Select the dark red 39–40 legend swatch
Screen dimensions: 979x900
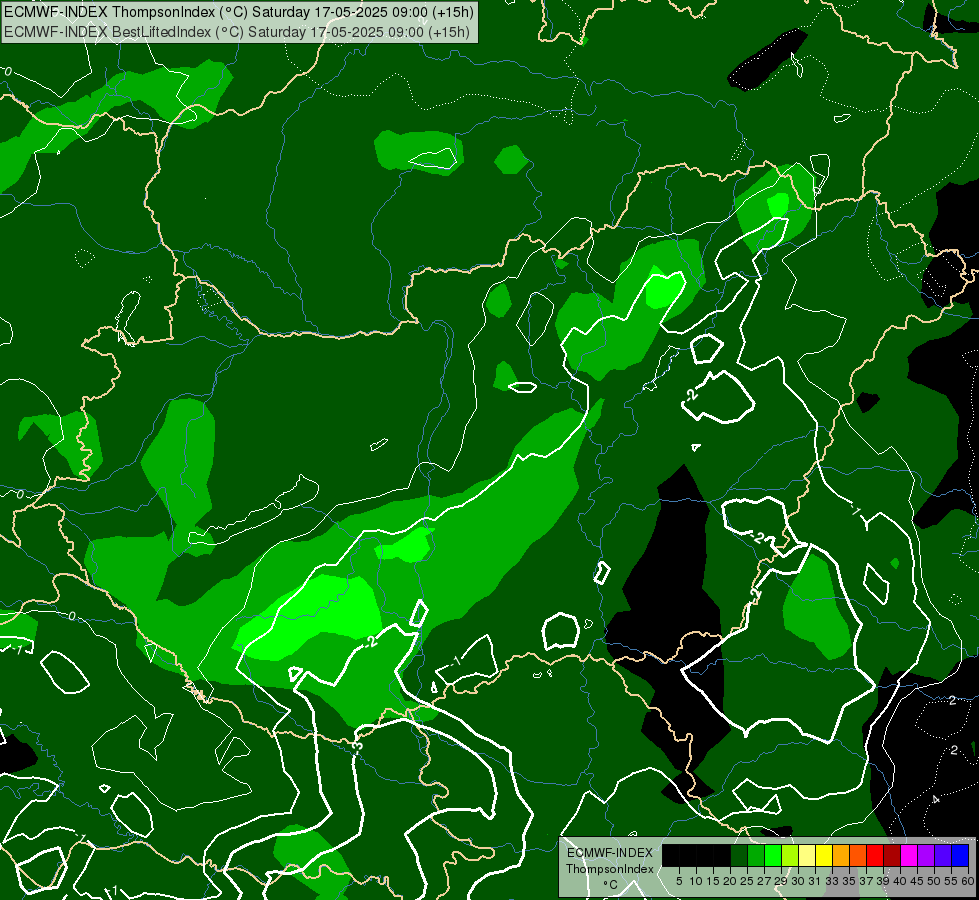(892, 855)
